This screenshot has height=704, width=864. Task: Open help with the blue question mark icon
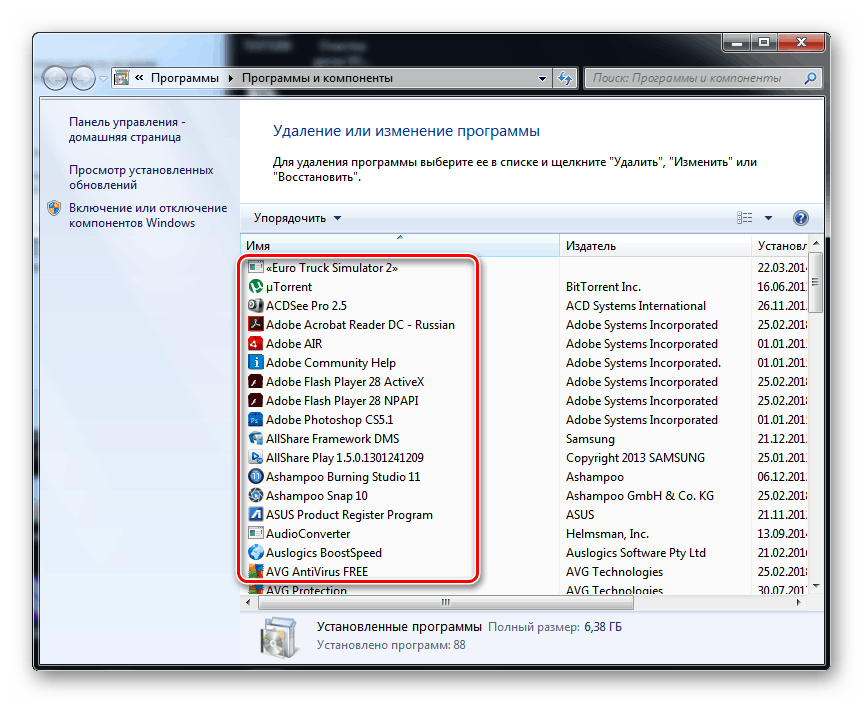[x=801, y=218]
